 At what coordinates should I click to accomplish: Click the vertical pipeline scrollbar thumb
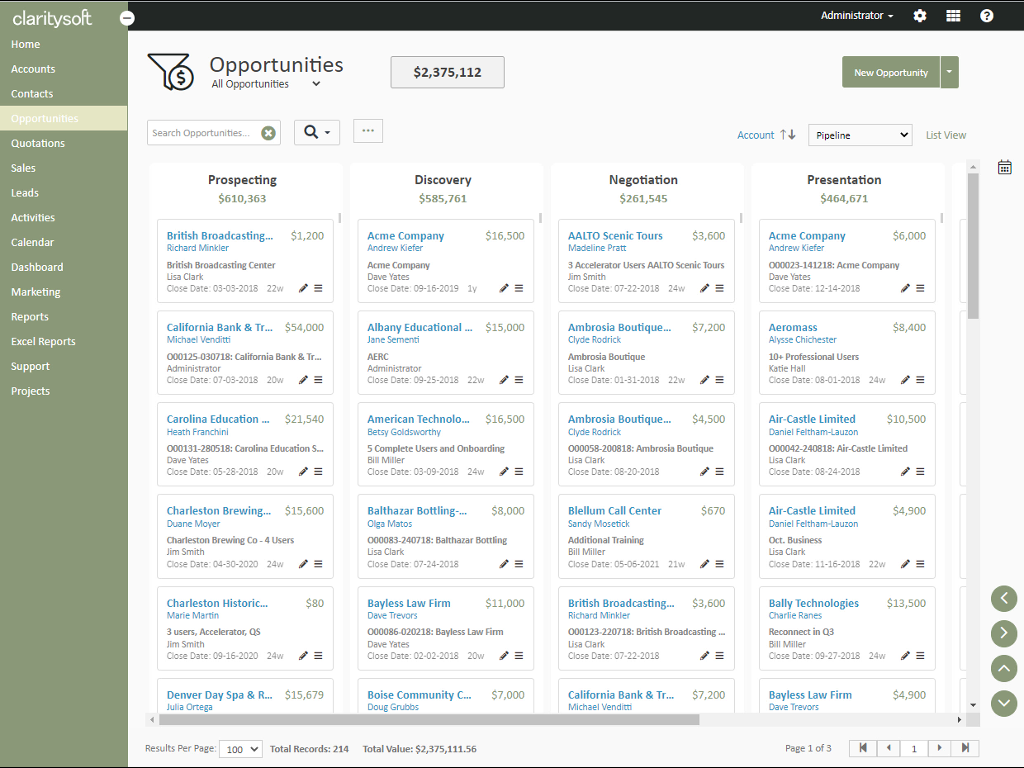[973, 246]
